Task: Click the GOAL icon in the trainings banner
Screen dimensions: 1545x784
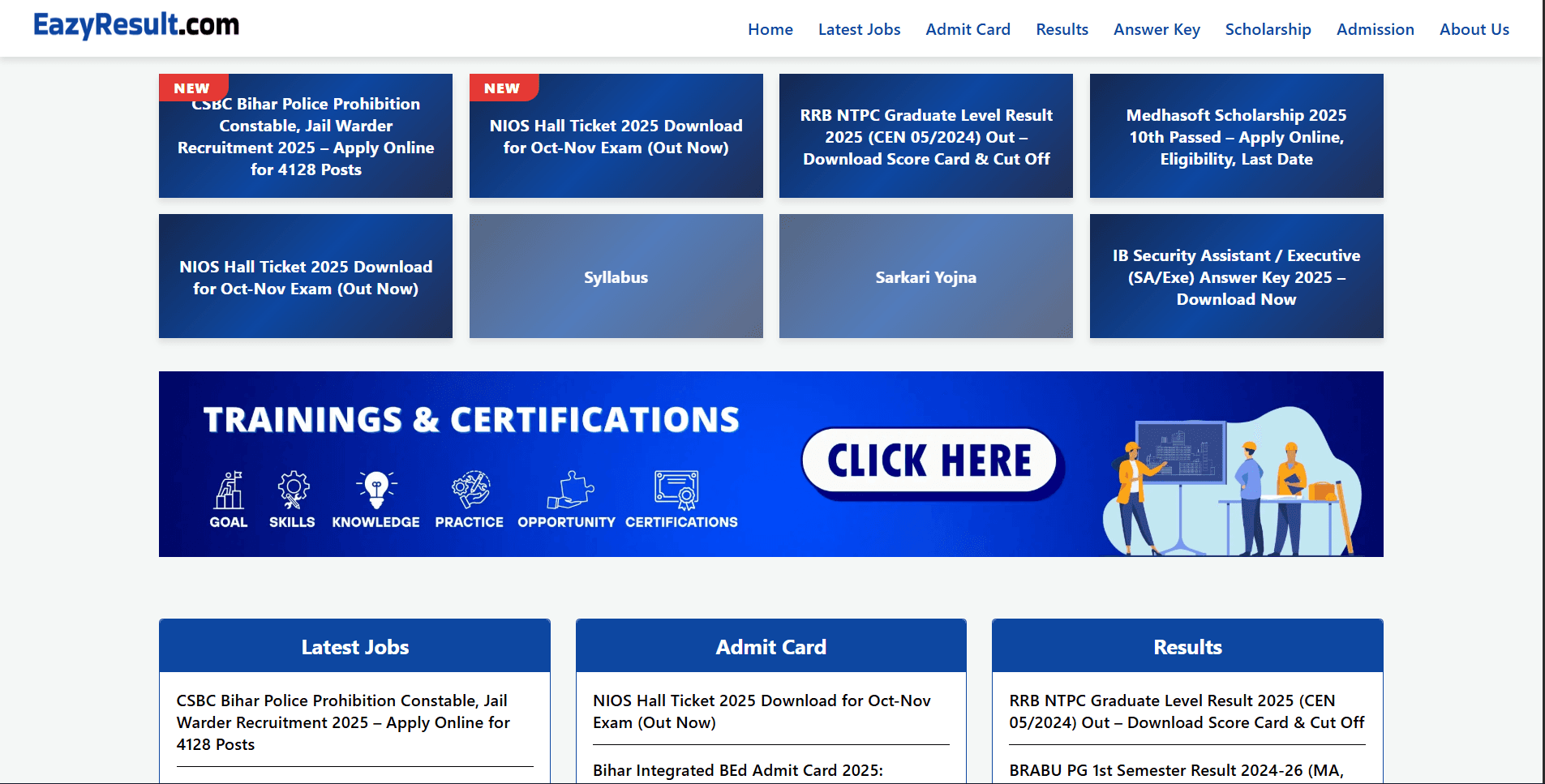Action: tap(228, 489)
